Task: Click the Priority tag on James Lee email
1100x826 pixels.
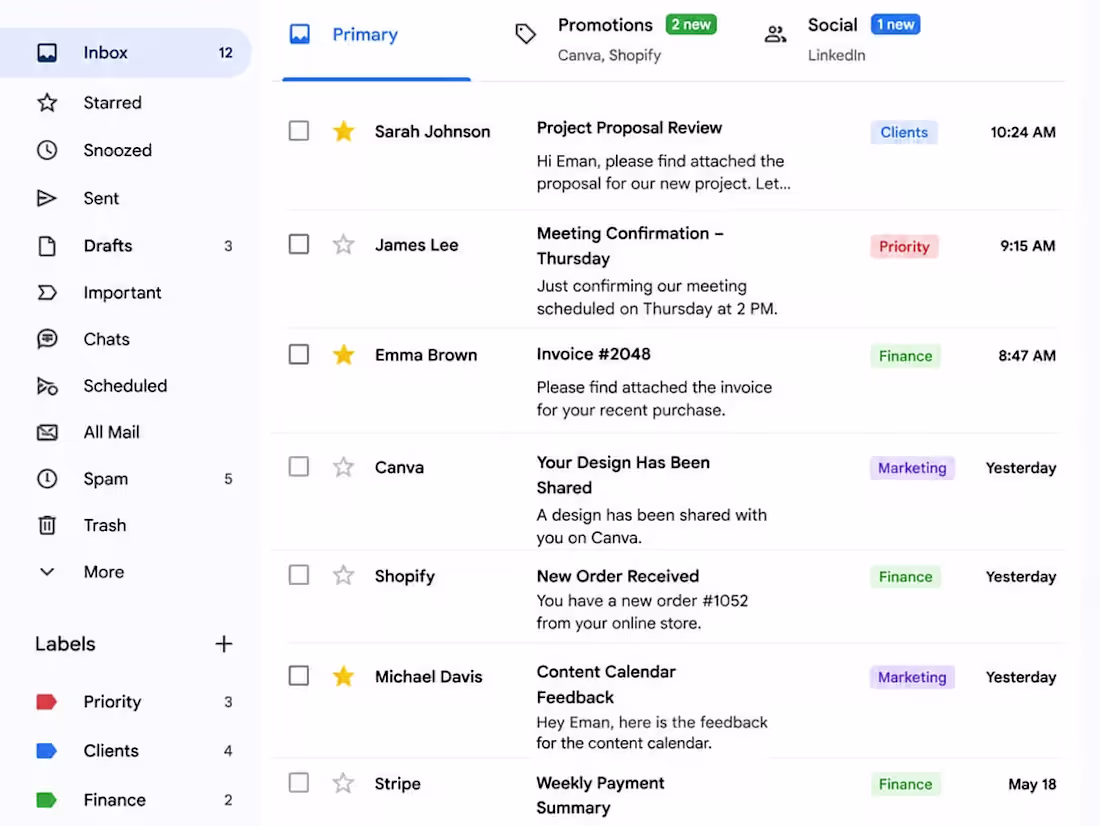Action: tap(904, 246)
